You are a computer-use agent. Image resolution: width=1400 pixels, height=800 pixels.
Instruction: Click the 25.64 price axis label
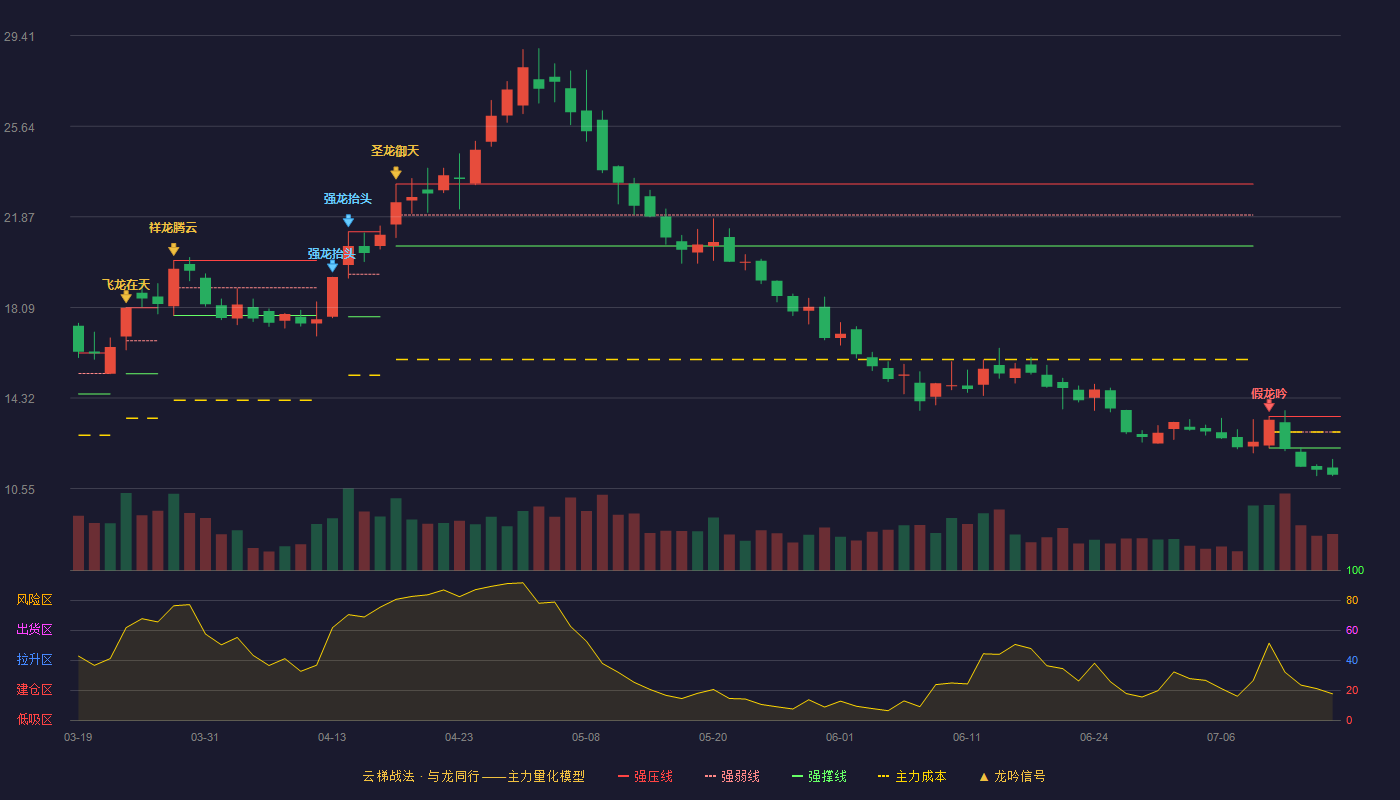tap(19, 128)
